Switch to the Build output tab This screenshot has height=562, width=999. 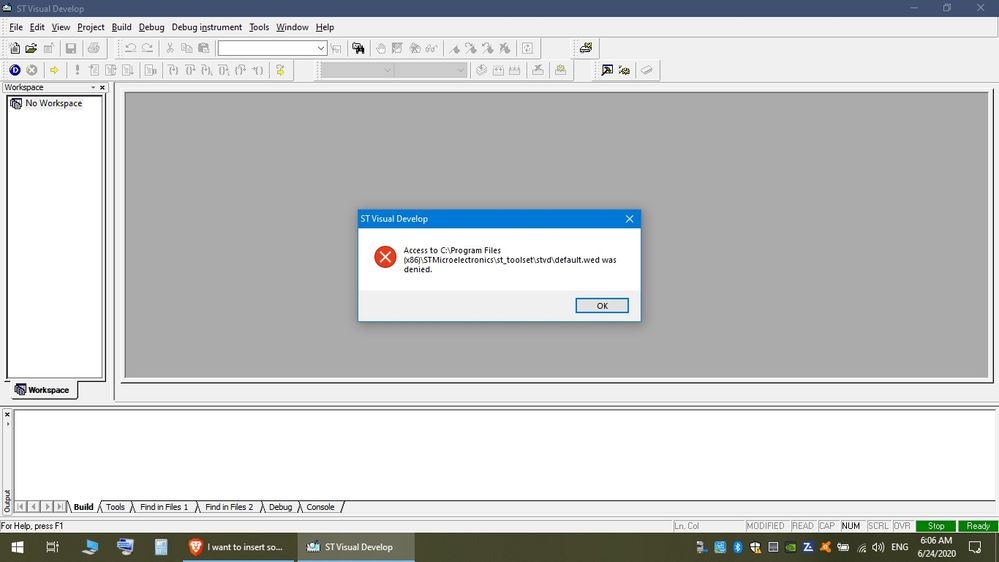(83, 507)
